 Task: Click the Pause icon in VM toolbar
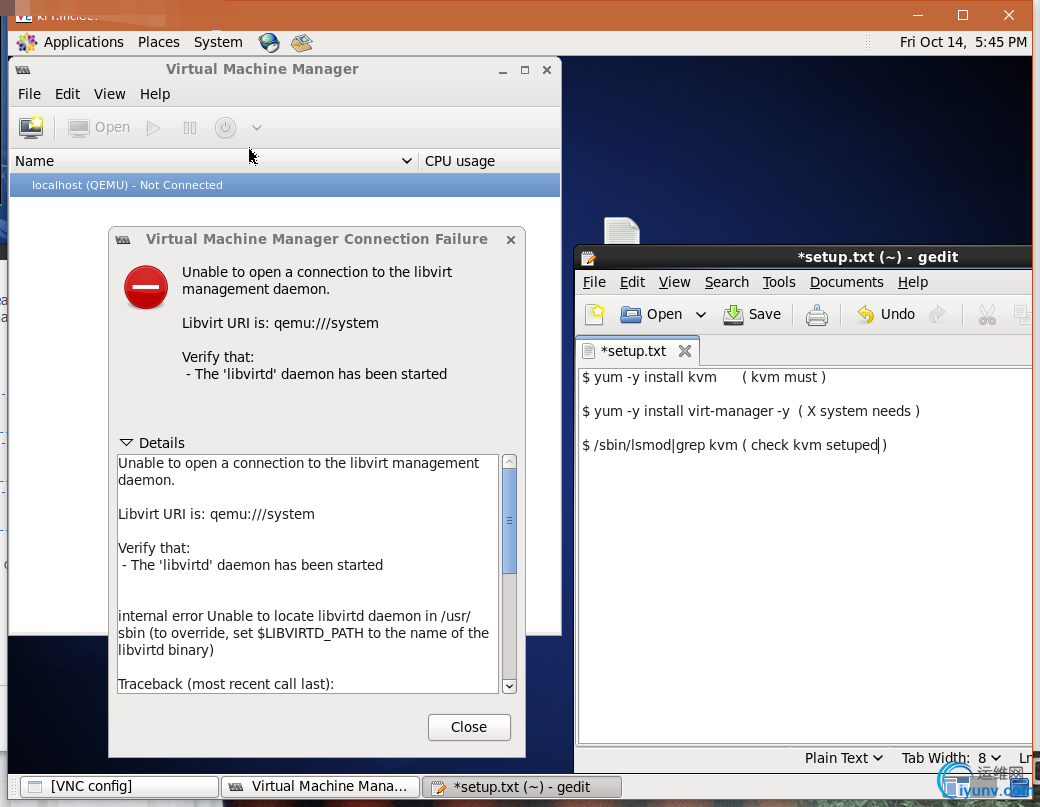click(x=190, y=127)
